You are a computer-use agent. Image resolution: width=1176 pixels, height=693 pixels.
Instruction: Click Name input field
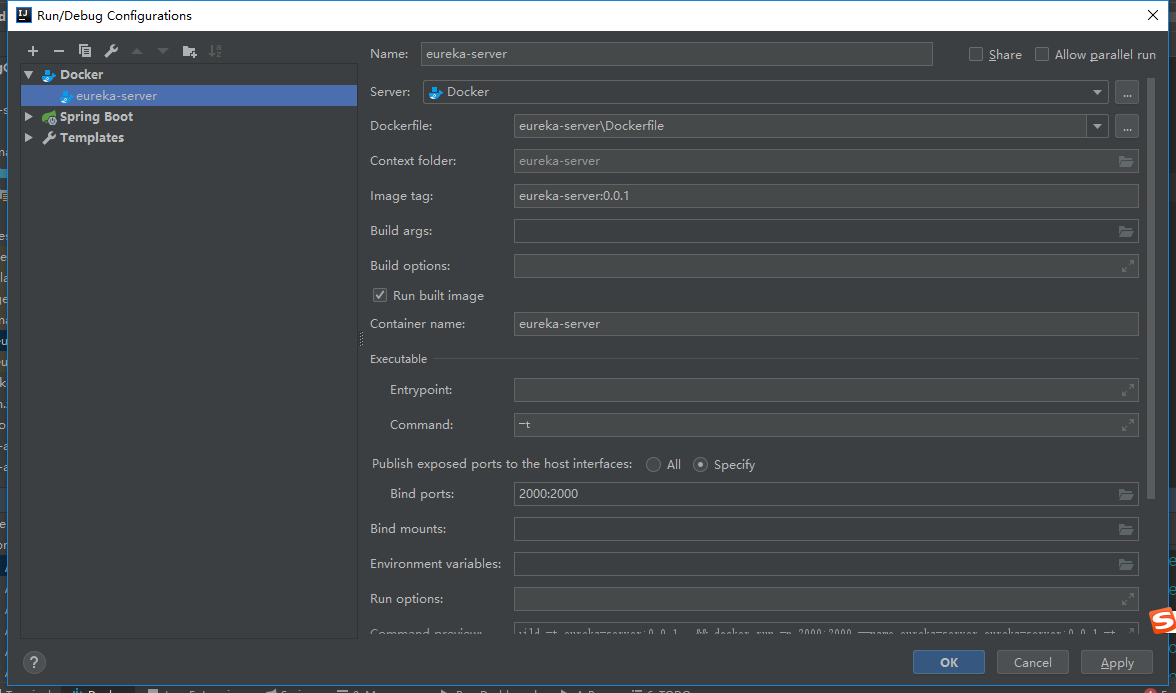[x=676, y=54]
